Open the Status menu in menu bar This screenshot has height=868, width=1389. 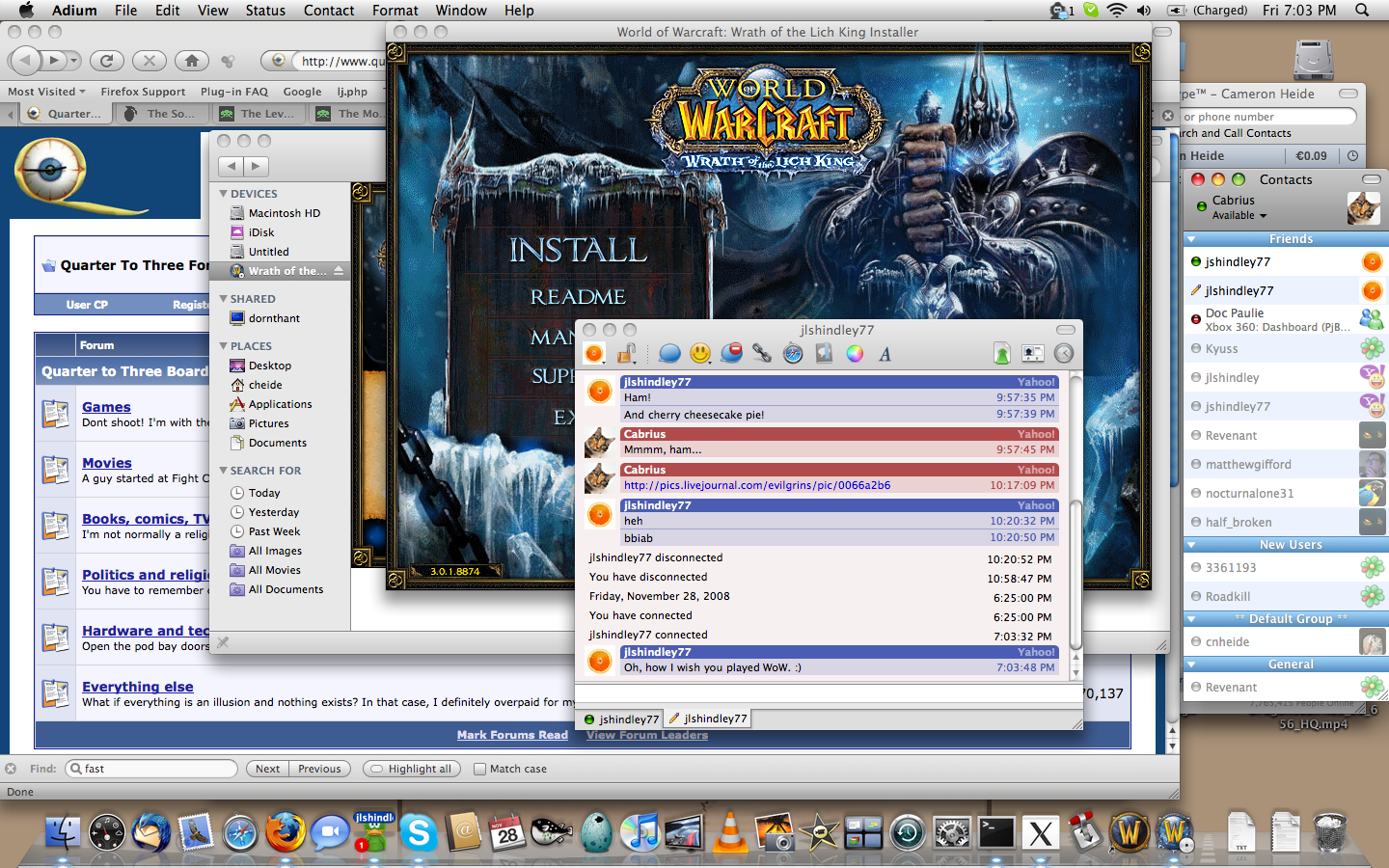[x=265, y=11]
